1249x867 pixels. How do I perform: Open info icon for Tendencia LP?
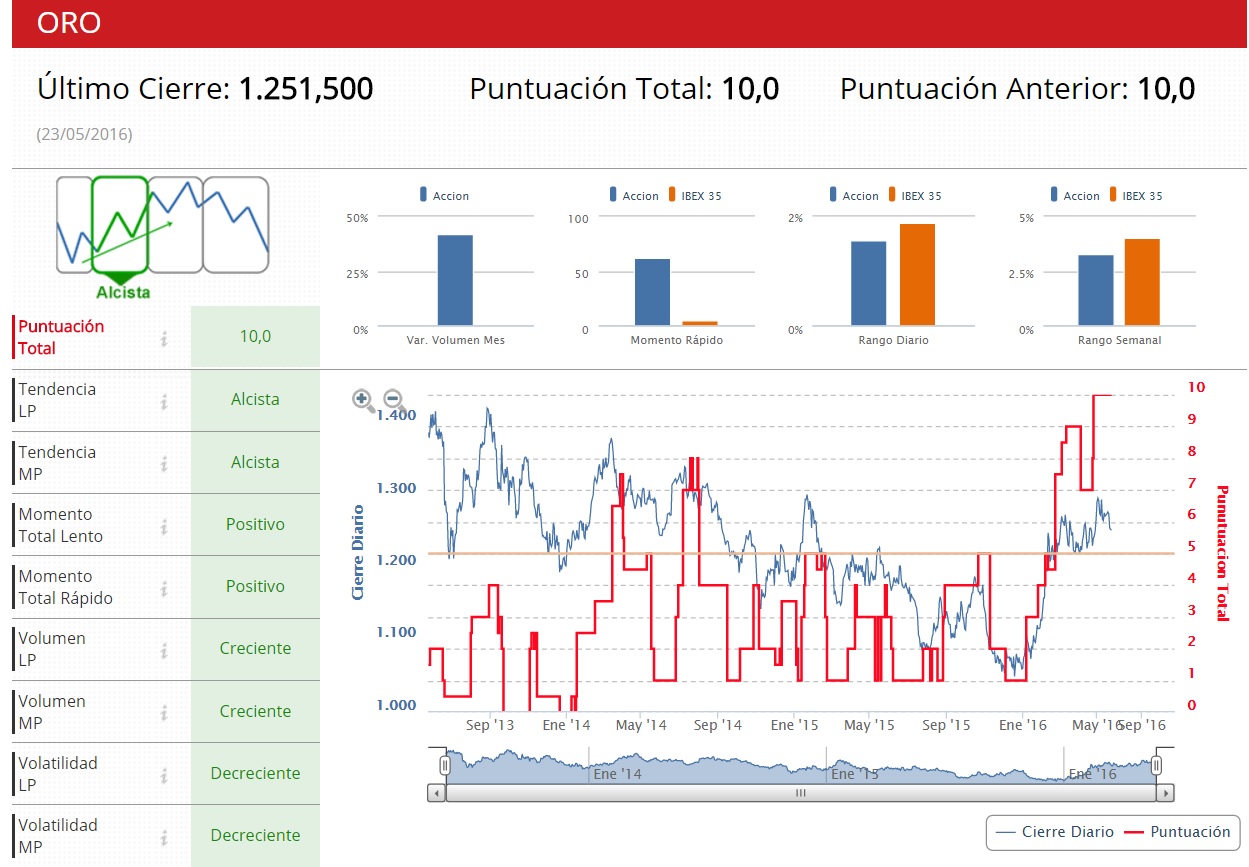pos(163,401)
